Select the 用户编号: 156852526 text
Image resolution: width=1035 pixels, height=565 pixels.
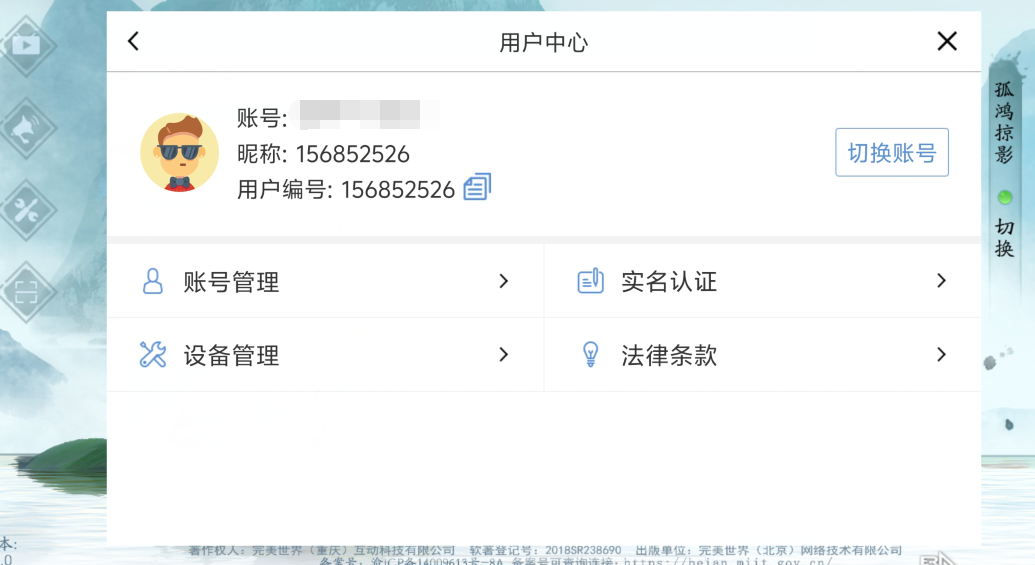coord(346,189)
